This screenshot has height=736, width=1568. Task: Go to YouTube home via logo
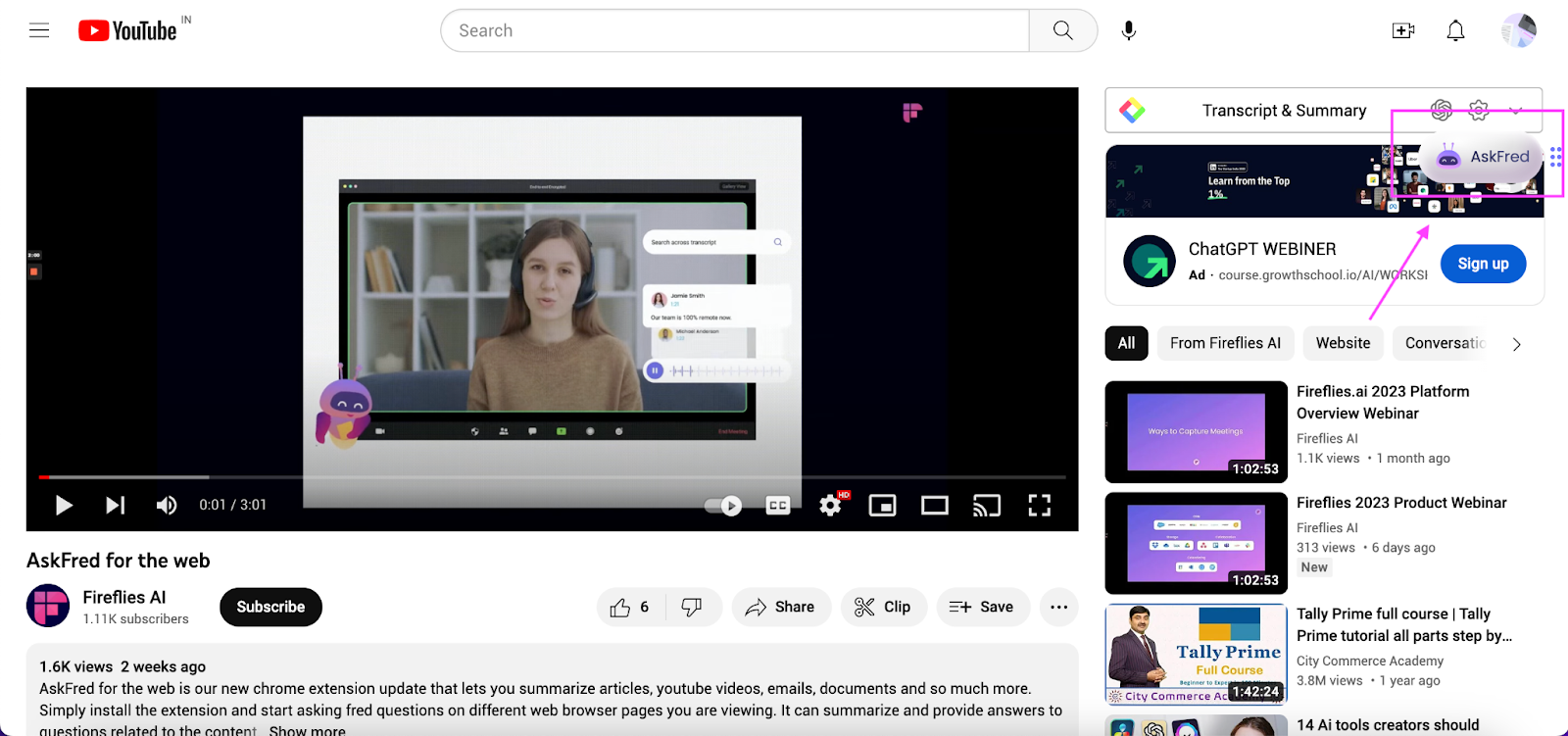point(128,30)
